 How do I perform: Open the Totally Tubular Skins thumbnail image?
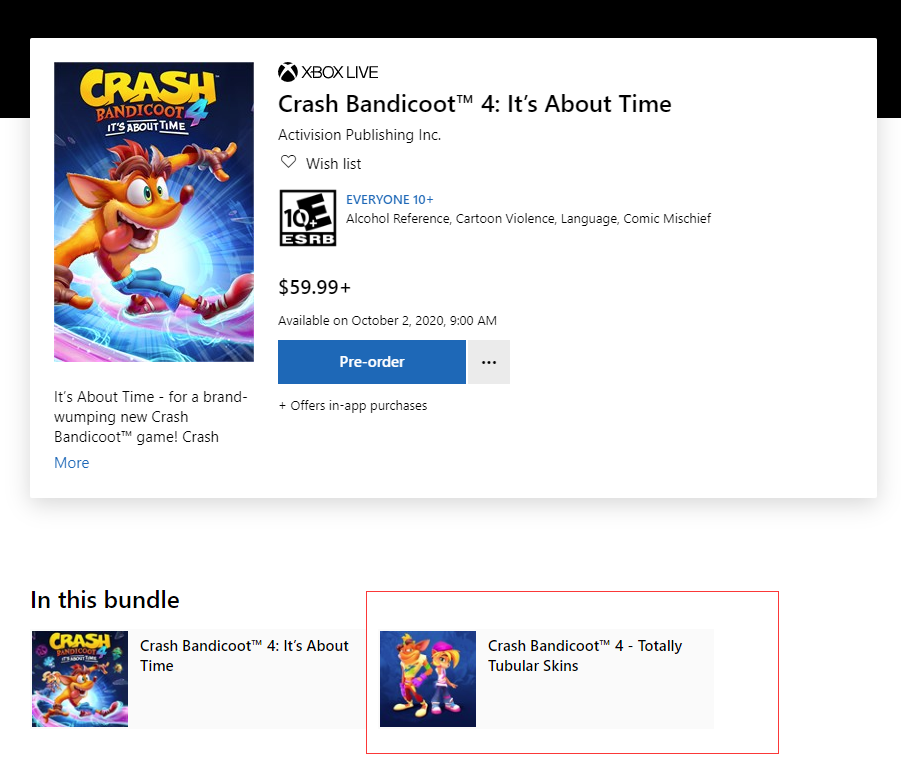(x=428, y=679)
